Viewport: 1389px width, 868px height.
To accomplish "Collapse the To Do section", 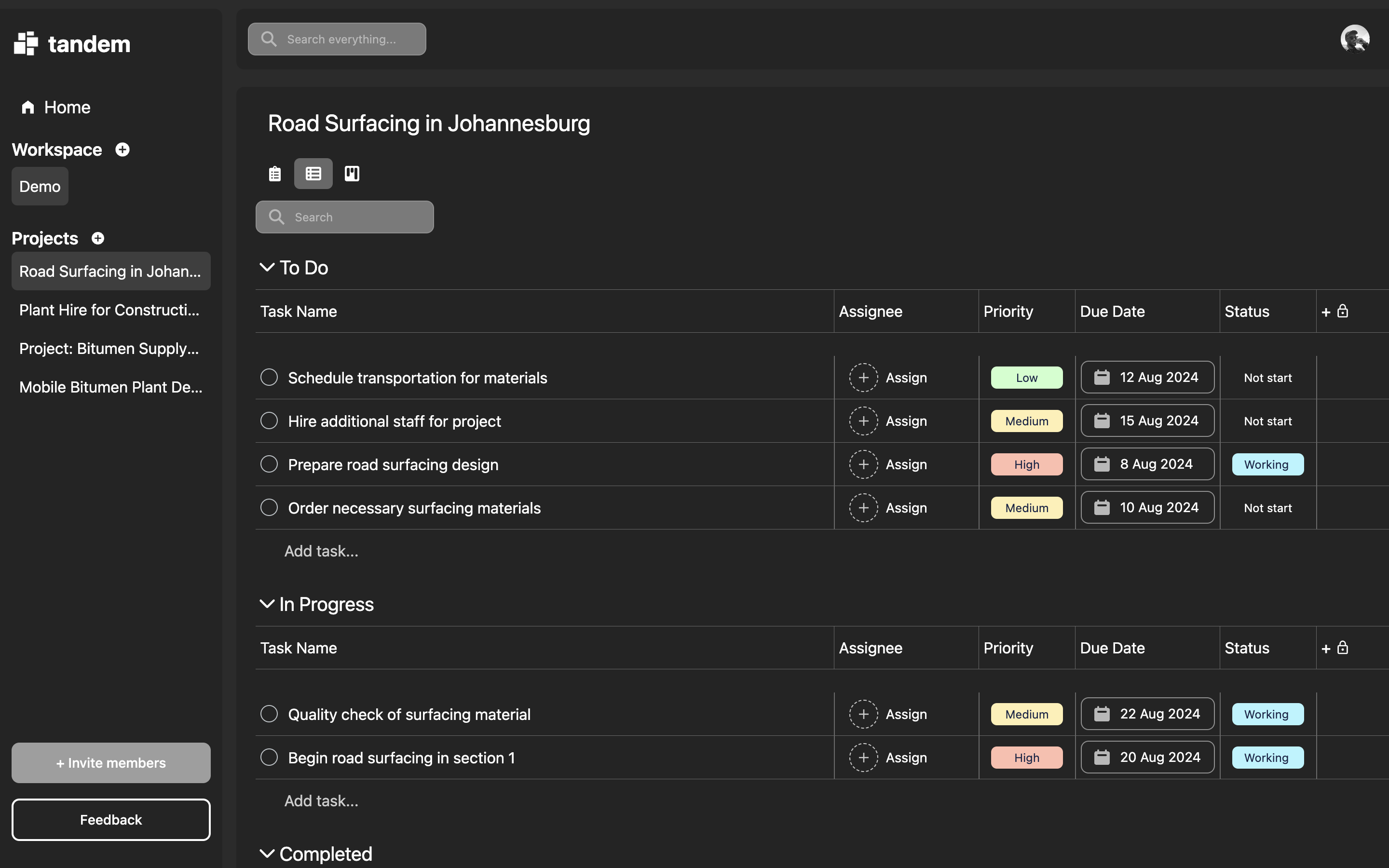I will click(x=267, y=268).
